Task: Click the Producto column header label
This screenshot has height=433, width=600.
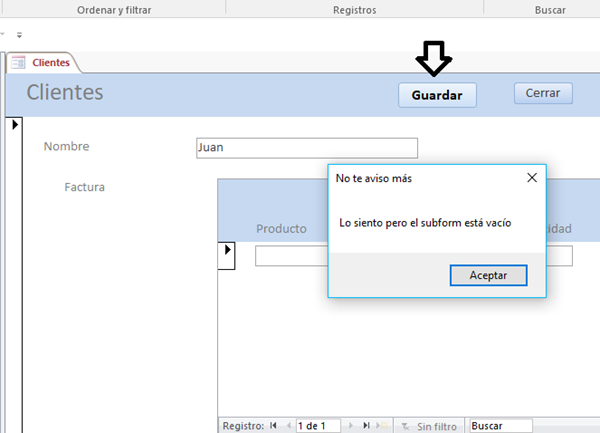Action: pyautogui.click(x=281, y=229)
